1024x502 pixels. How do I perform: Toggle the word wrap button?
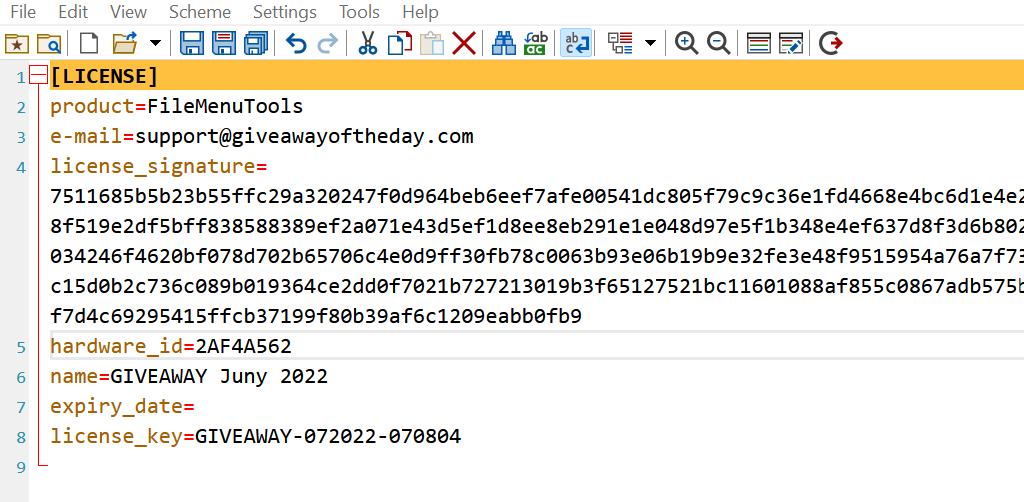pyautogui.click(x=575, y=43)
